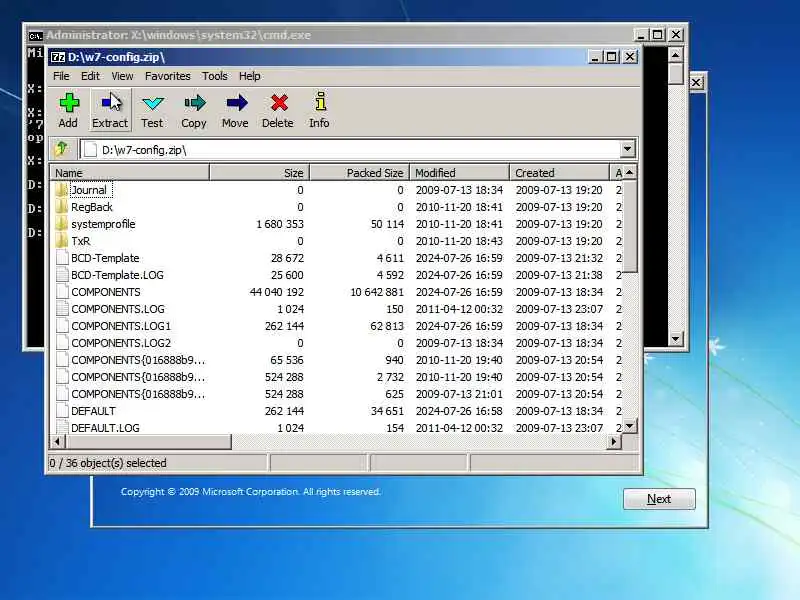Click the cmd.exe window system icon
Image resolution: width=800 pixels, height=600 pixels.
(35, 35)
